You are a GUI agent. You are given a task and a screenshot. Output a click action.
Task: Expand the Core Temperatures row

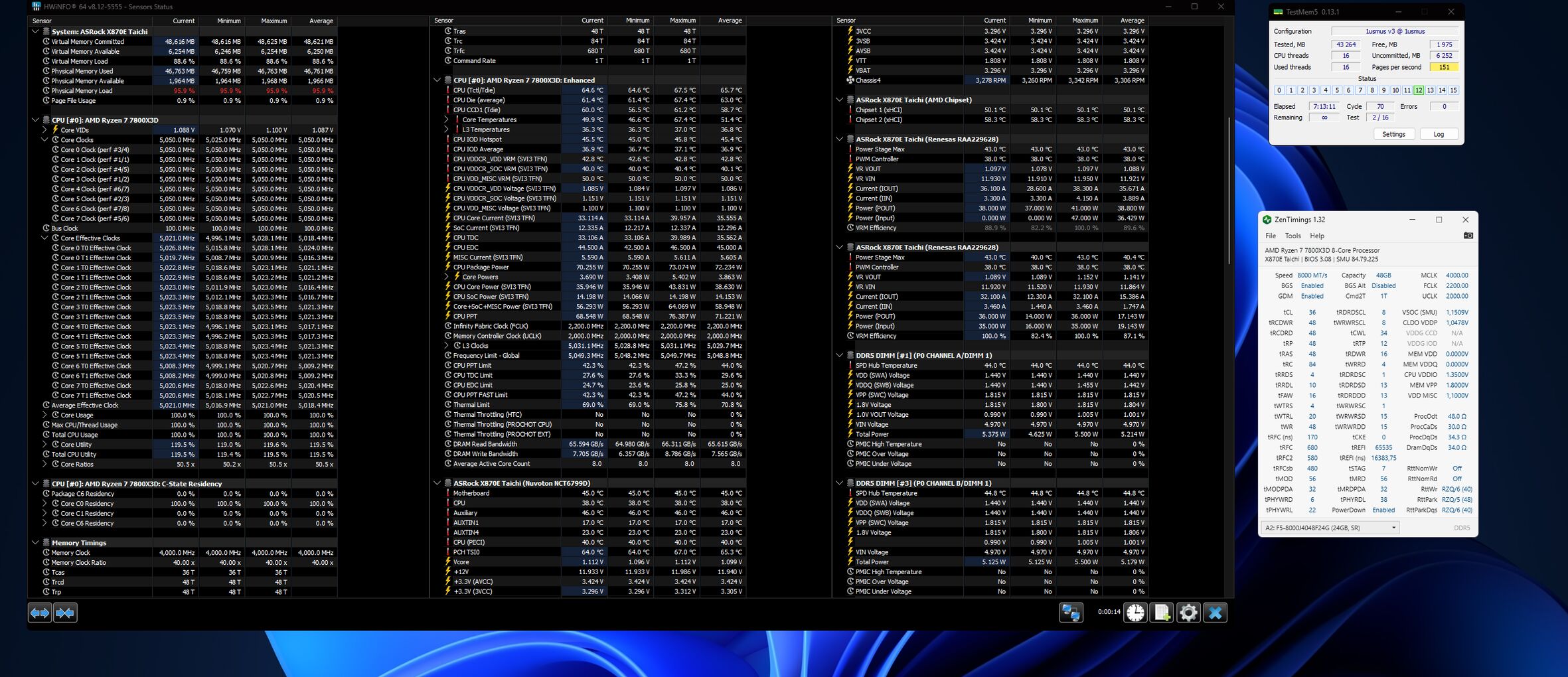(446, 119)
